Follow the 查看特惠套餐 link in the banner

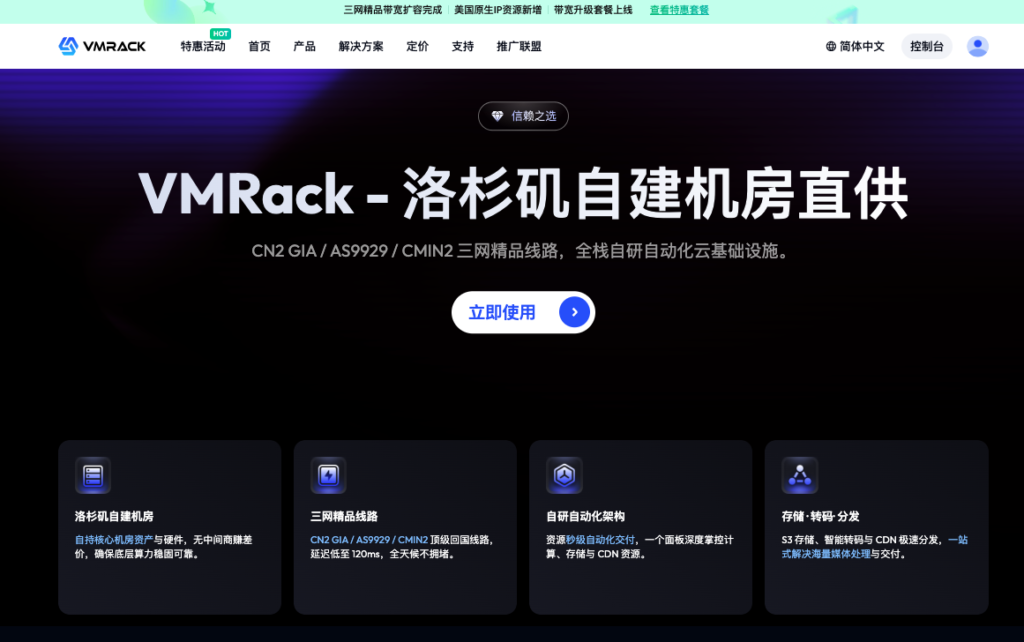pos(679,10)
